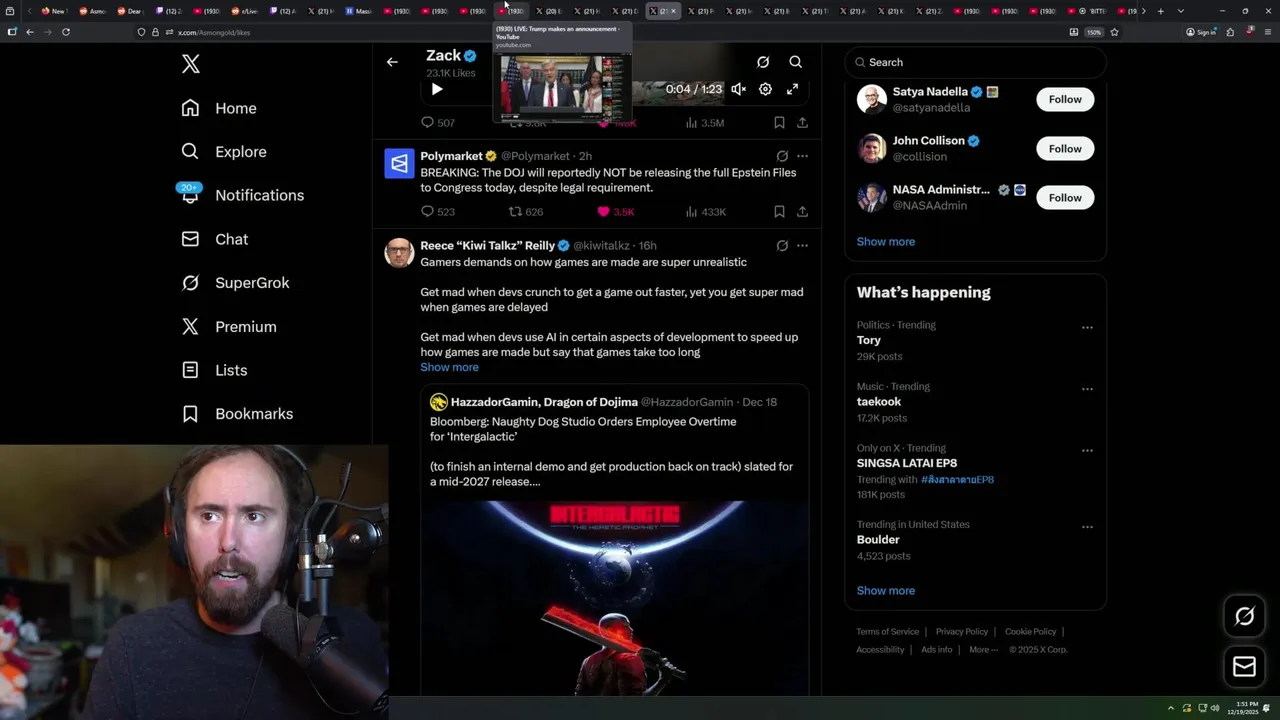List all tabs dropdown arrow
The width and height of the screenshot is (1280, 720).
[1180, 11]
